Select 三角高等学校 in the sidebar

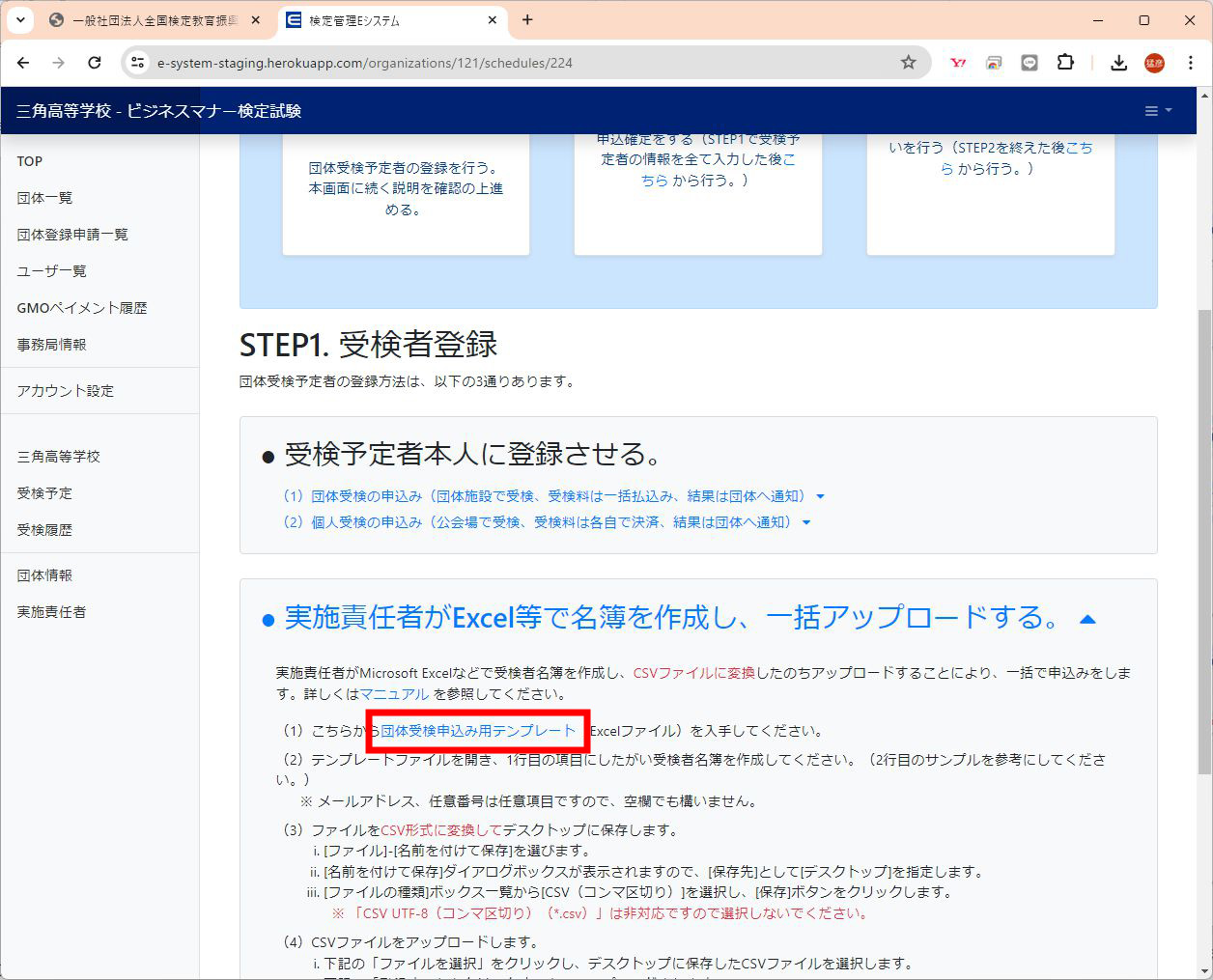coord(58,457)
